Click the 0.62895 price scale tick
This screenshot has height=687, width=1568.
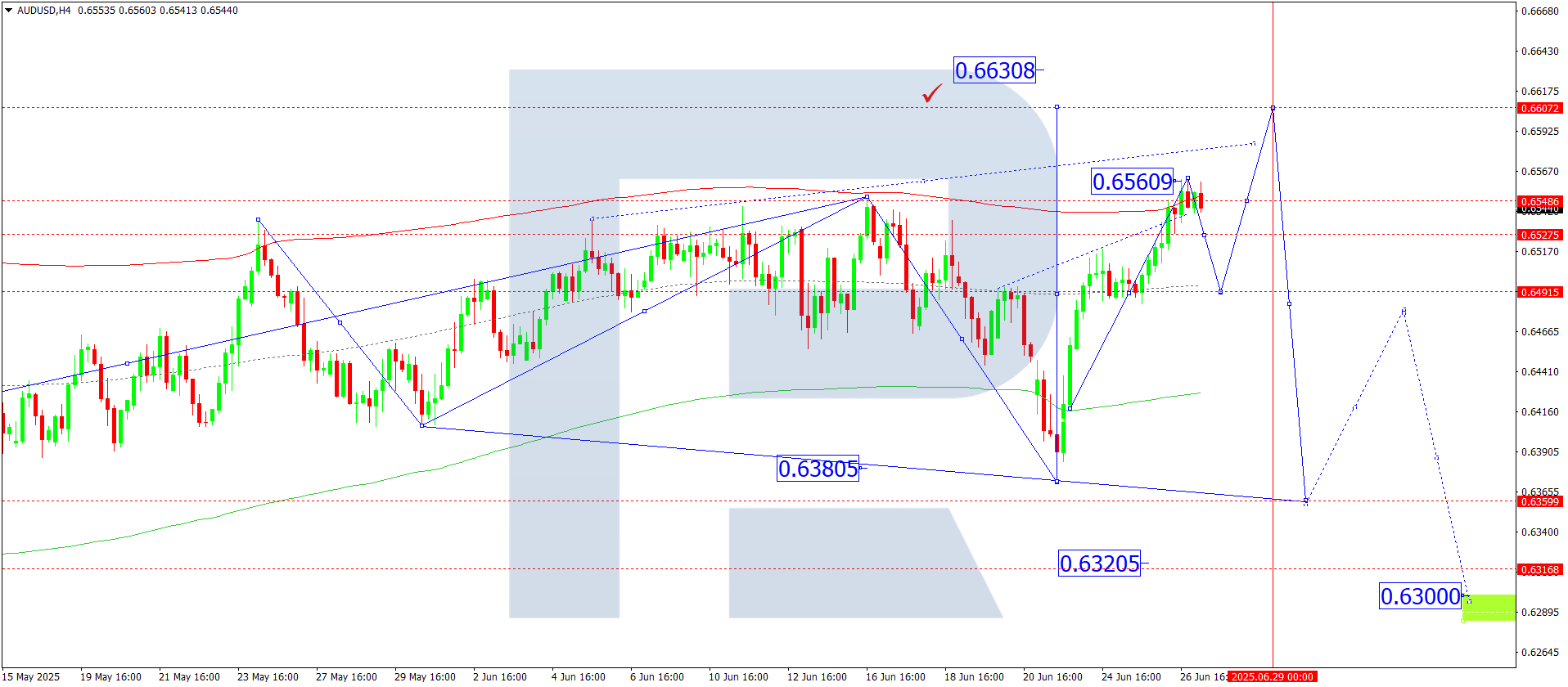tap(1539, 612)
